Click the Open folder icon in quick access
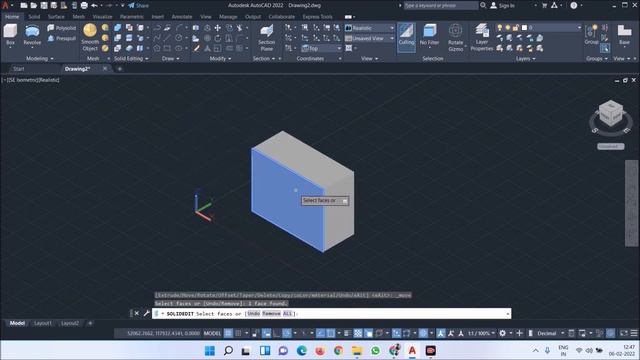The height and width of the screenshot is (360, 640). coord(33,5)
